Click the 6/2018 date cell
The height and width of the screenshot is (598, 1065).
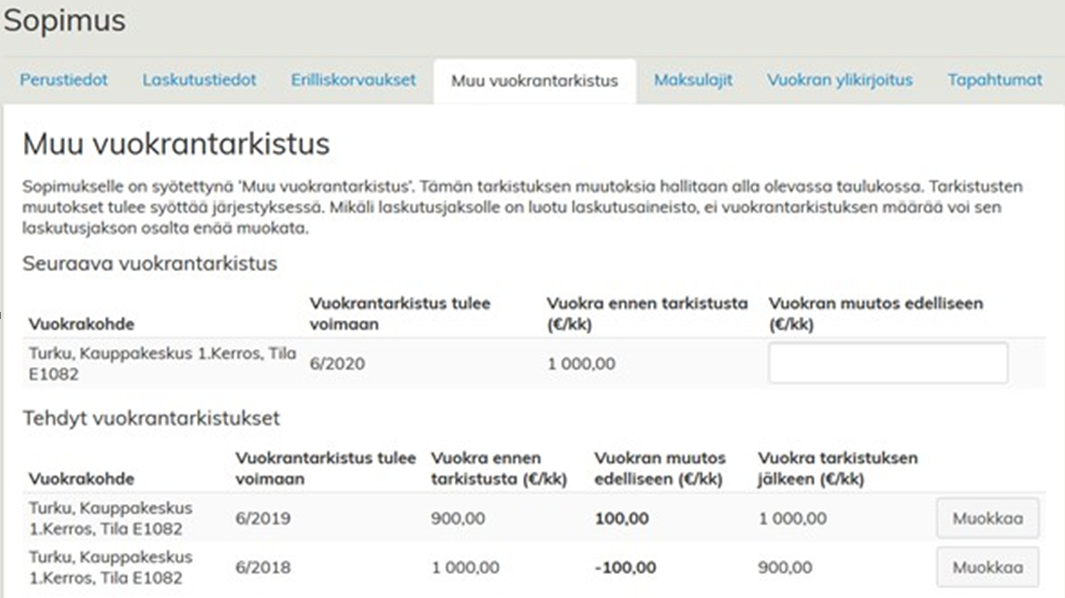coord(263,568)
